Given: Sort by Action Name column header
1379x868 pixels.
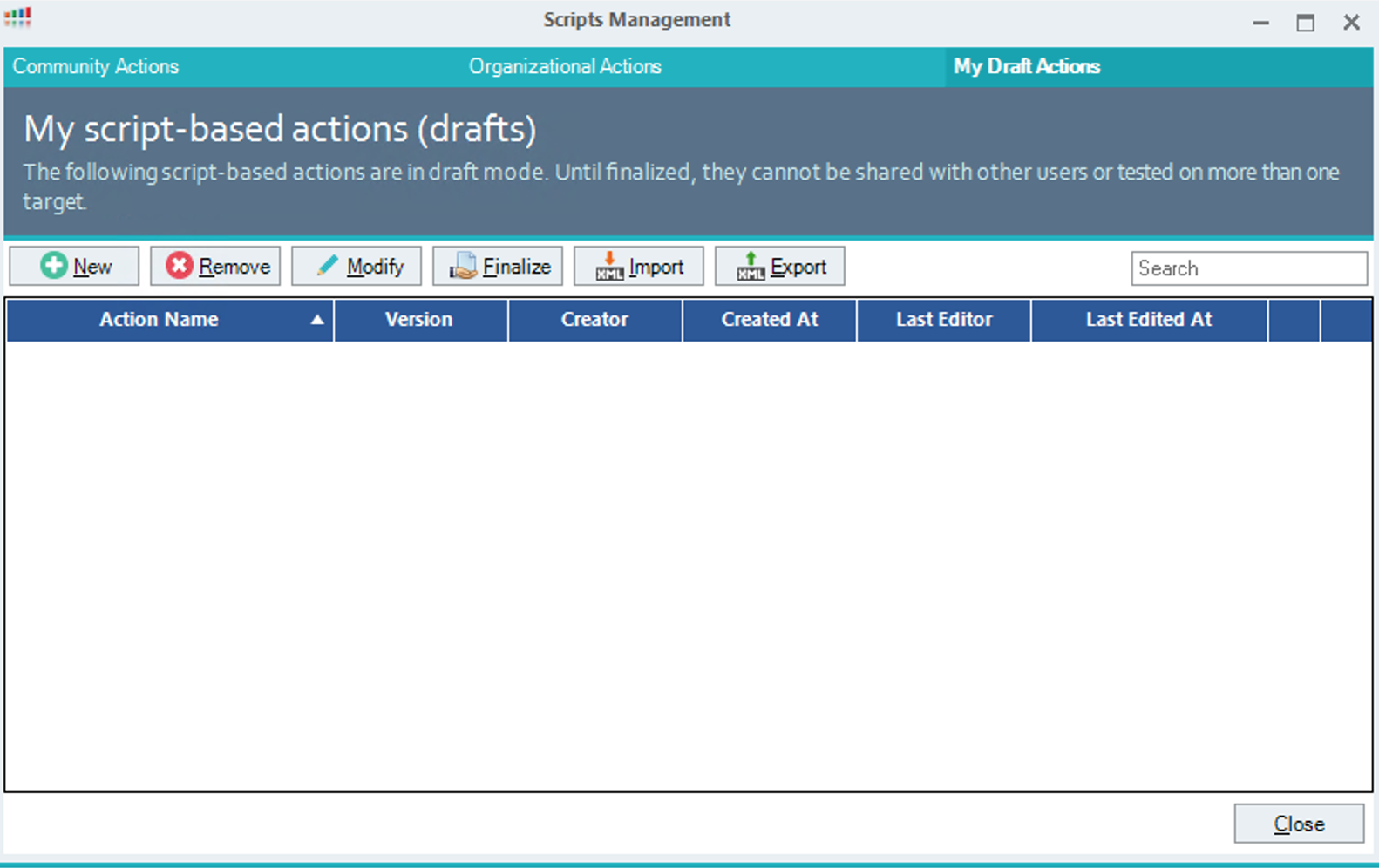Looking at the screenshot, I should pyautogui.click(x=170, y=320).
